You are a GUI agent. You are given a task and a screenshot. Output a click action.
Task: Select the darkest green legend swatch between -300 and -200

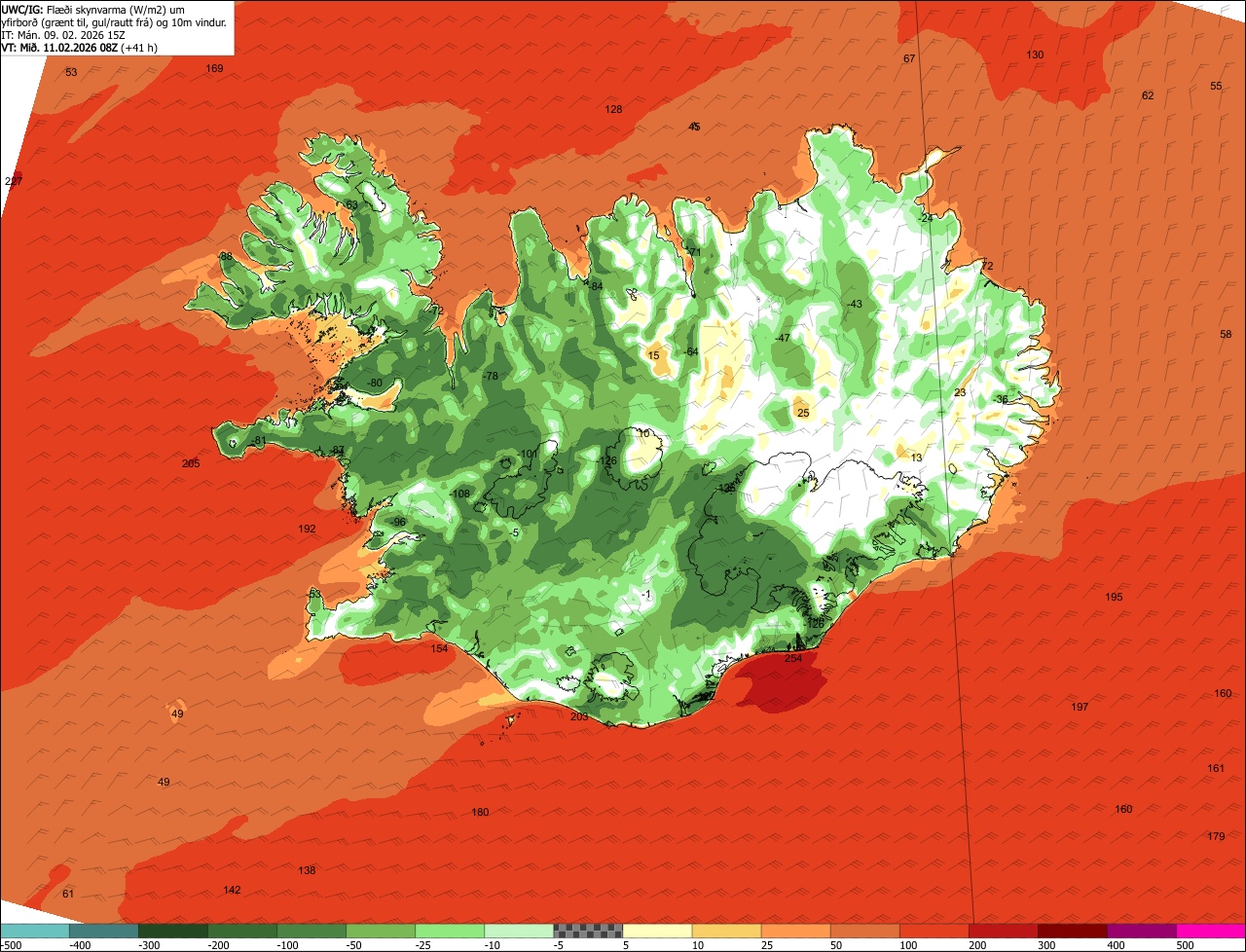pos(172,931)
